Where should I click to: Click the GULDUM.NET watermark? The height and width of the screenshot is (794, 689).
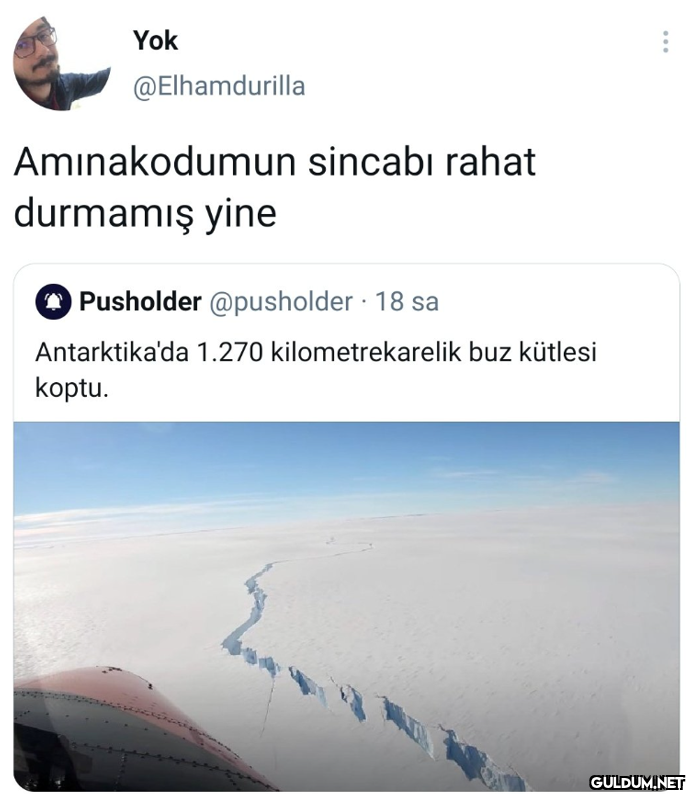point(637,781)
